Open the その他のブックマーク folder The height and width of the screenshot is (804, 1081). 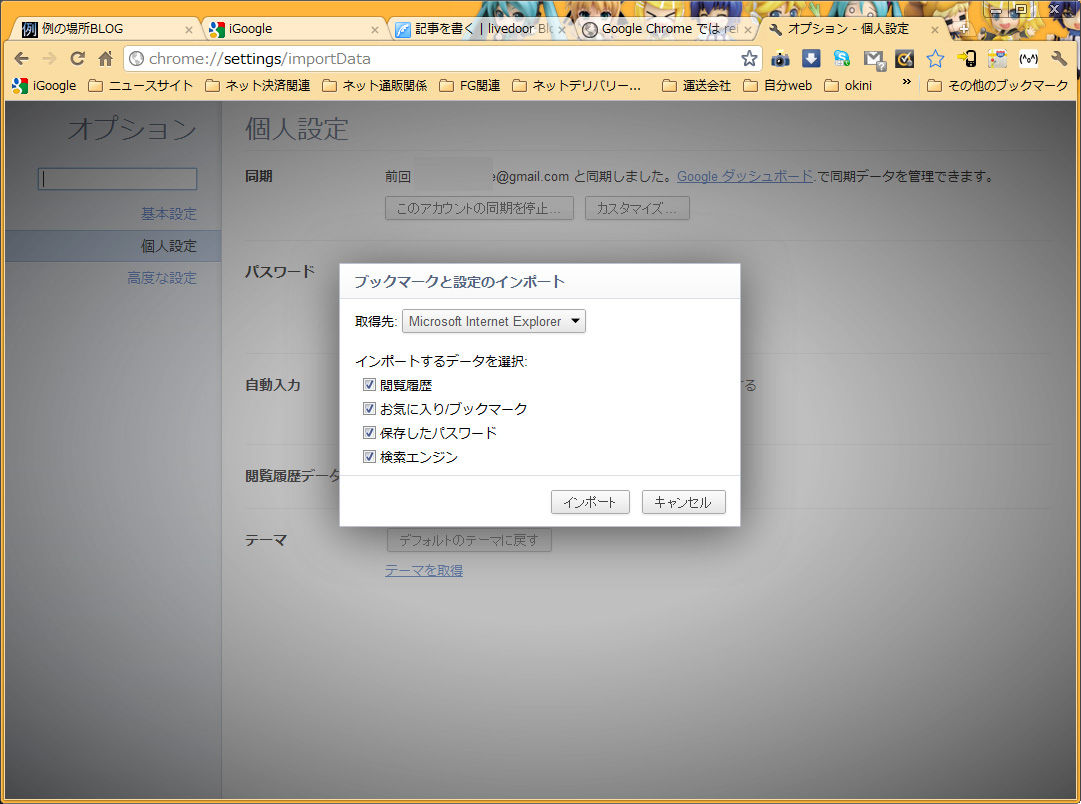coord(998,86)
